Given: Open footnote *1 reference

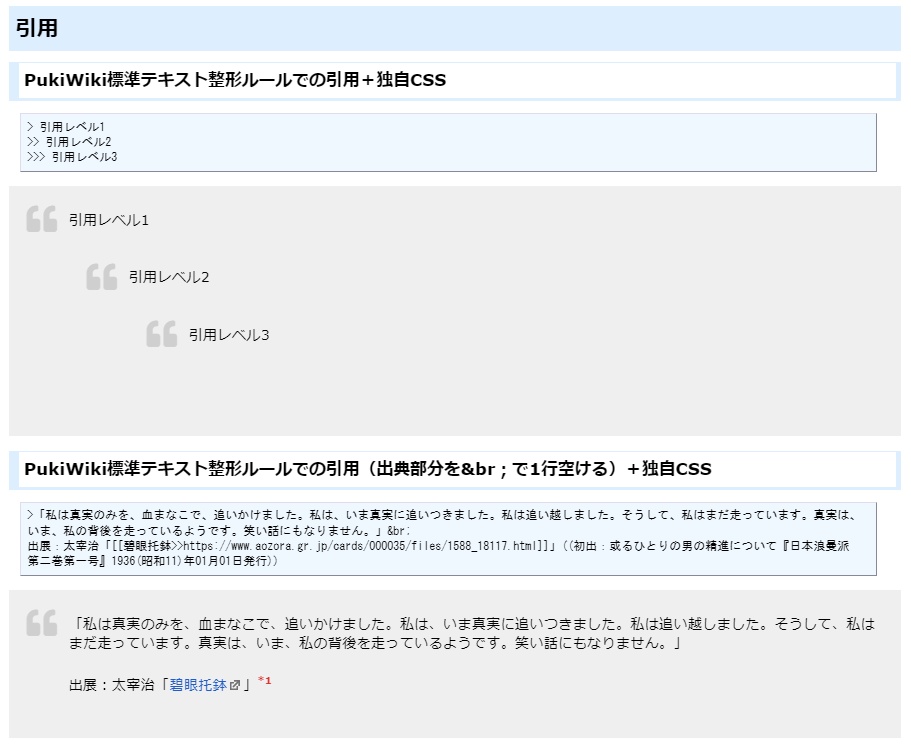Looking at the screenshot, I should [x=263, y=682].
